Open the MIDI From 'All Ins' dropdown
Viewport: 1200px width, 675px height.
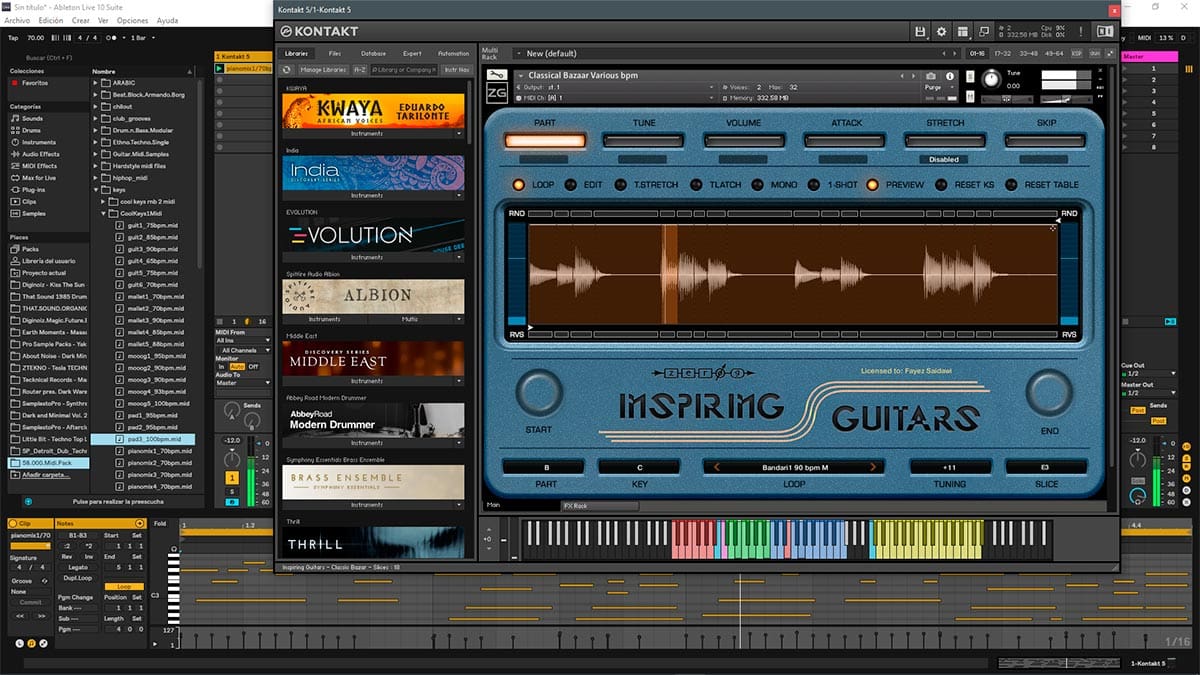[243, 341]
